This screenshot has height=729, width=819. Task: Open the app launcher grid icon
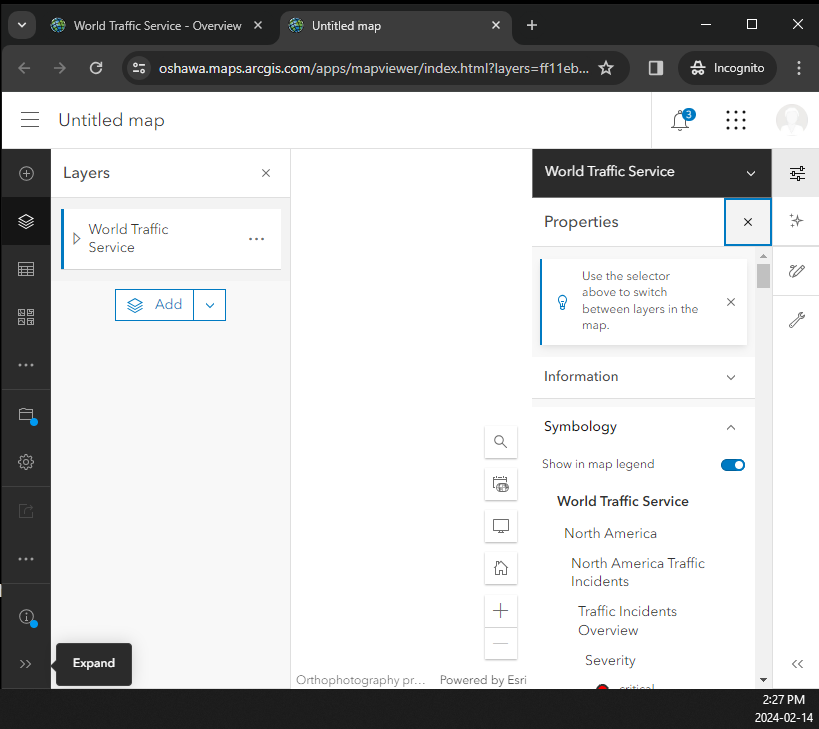(736, 121)
